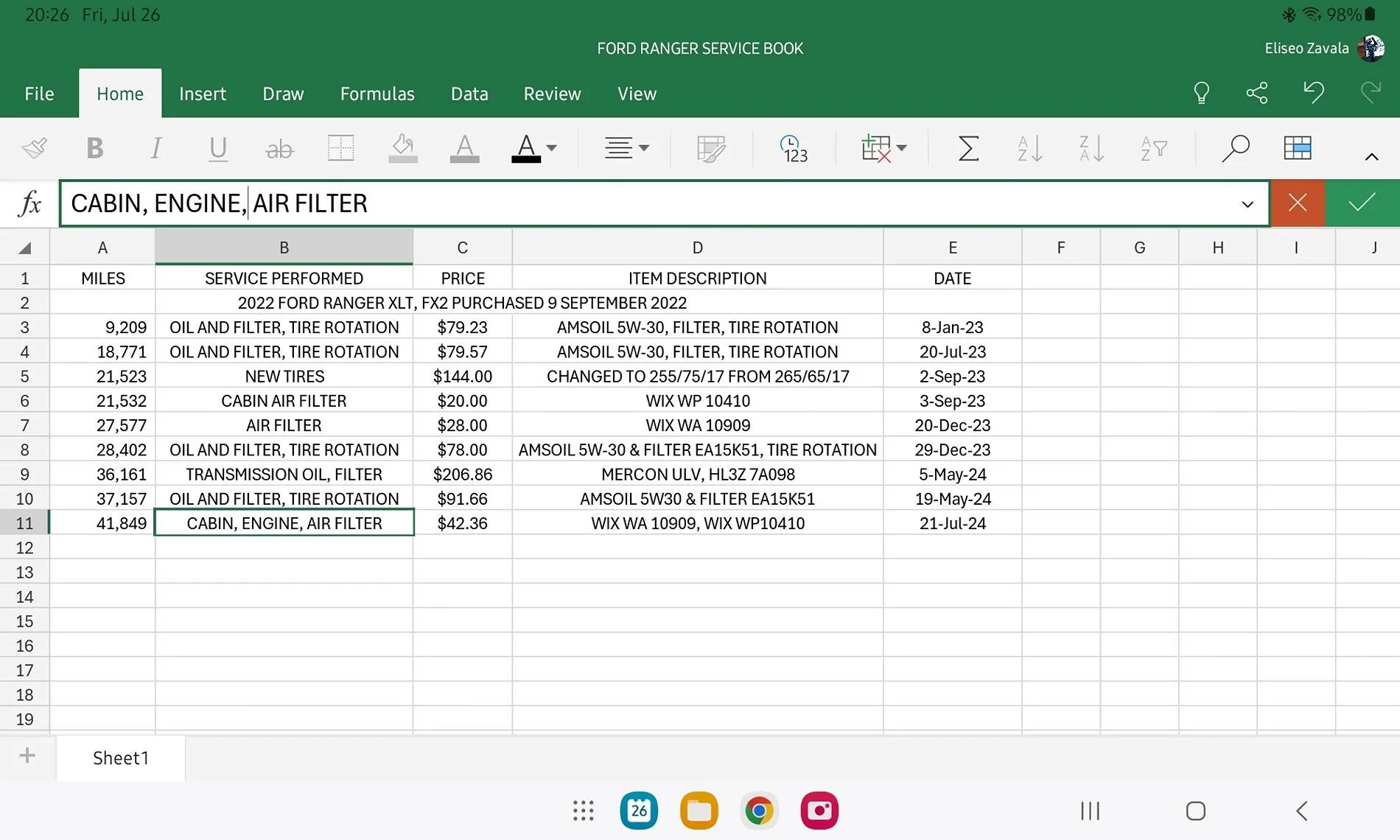Image resolution: width=1400 pixels, height=840 pixels.
Task: Toggle italic formatting
Action: pyautogui.click(x=155, y=148)
